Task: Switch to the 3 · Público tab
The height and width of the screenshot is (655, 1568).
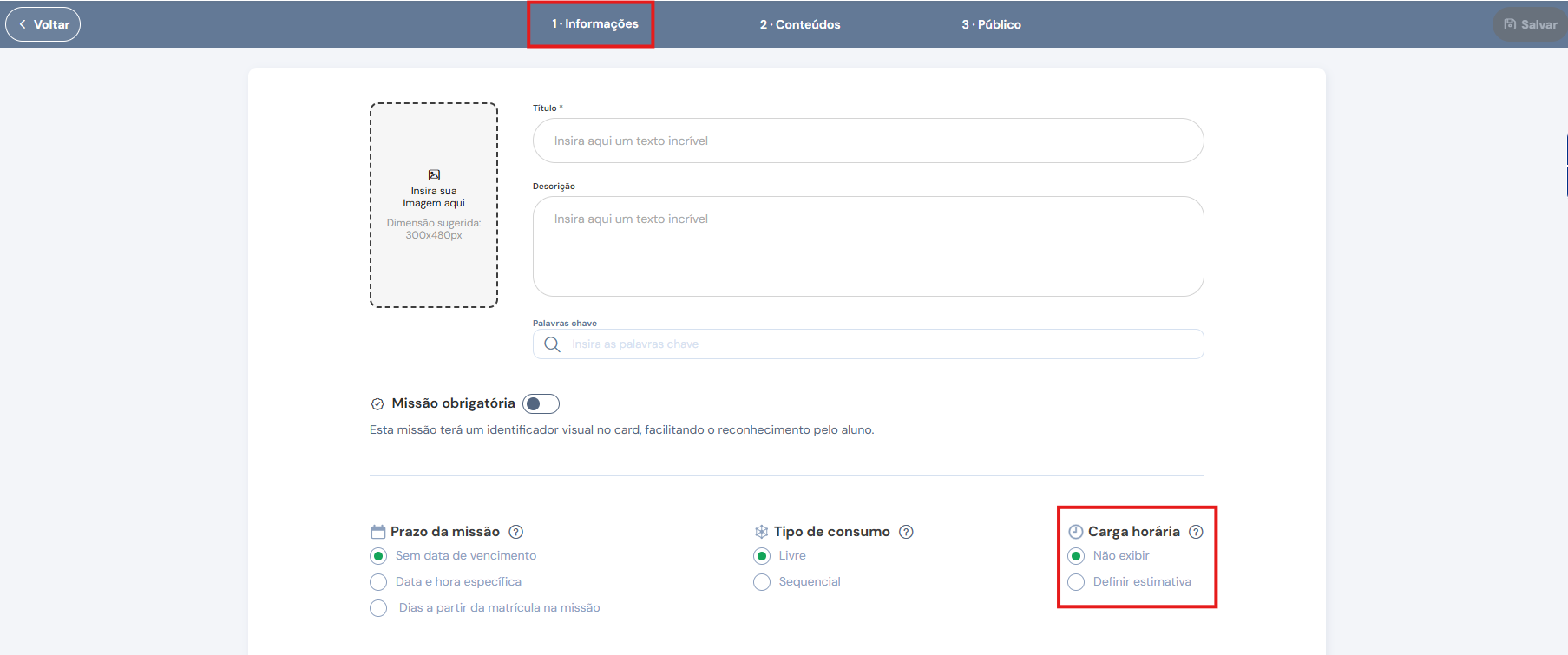Action: 991,24
